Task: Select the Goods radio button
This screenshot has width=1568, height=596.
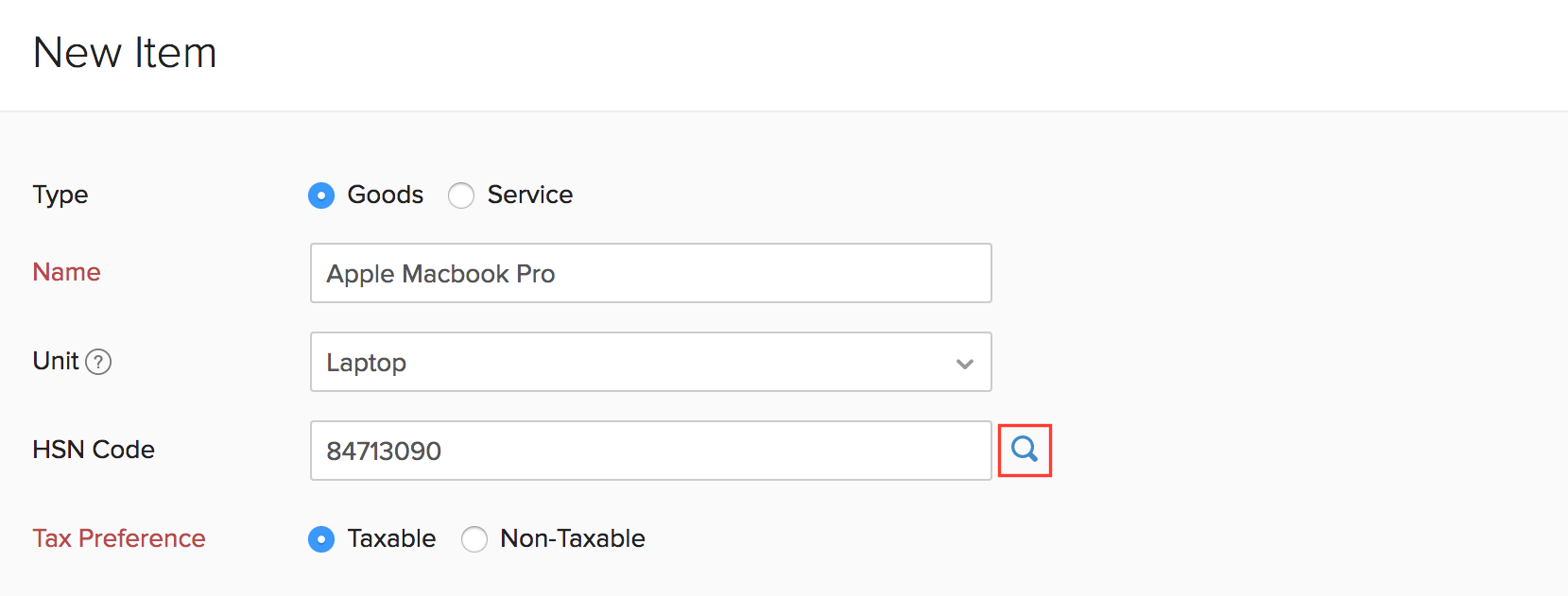Action: tap(320, 195)
